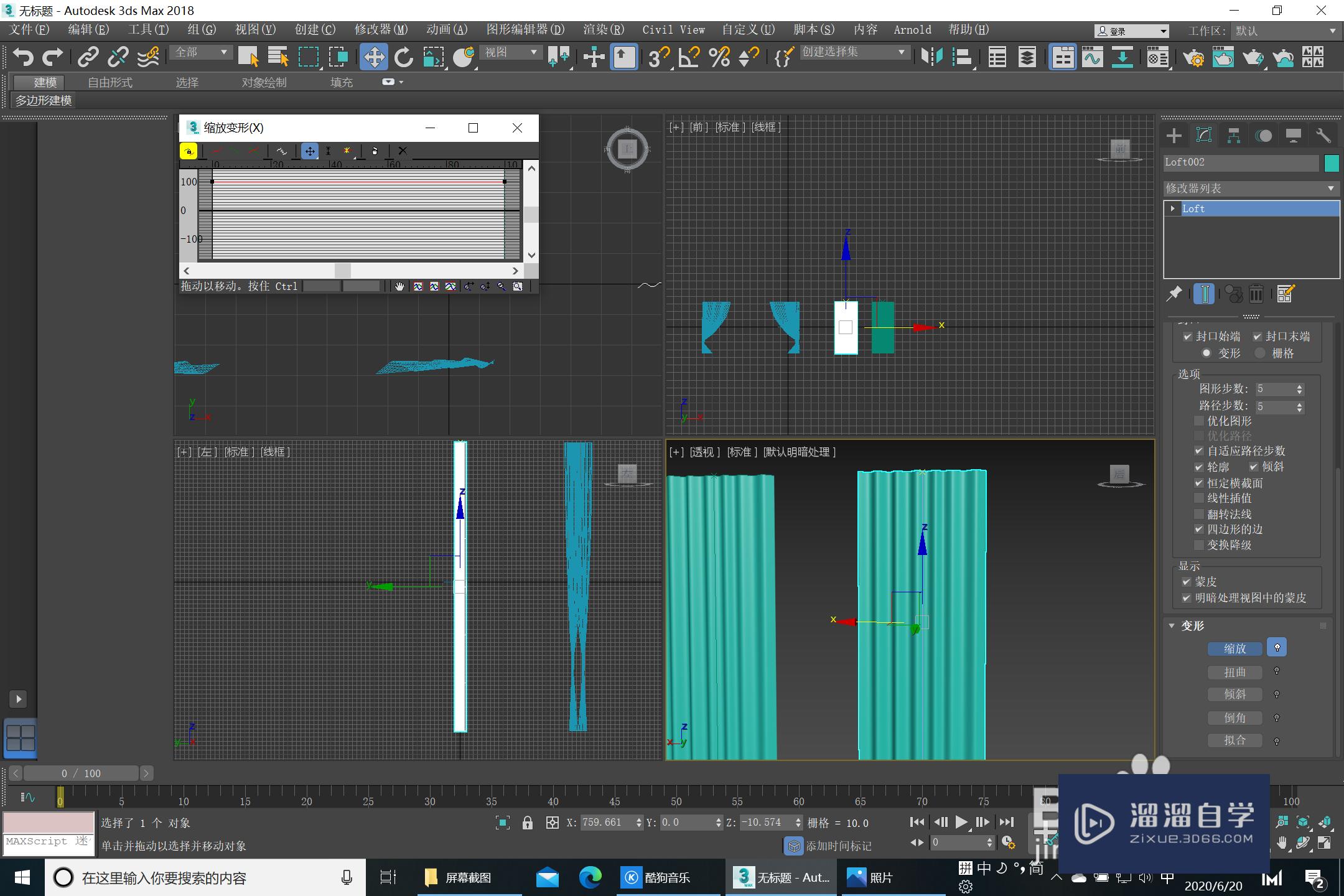
Task: Click the Pin Stack icon
Action: [1174, 293]
